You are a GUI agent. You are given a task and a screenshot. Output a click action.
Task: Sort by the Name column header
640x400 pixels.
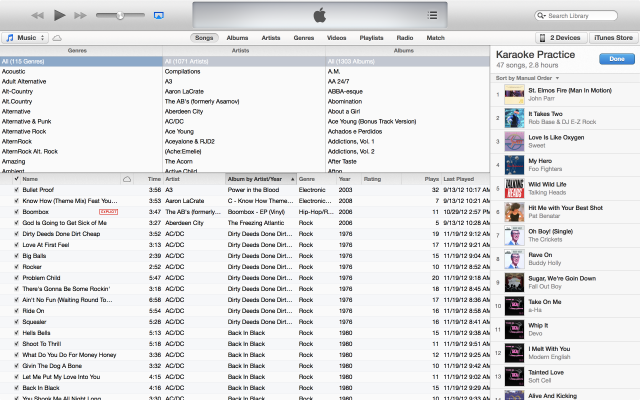(x=71, y=179)
